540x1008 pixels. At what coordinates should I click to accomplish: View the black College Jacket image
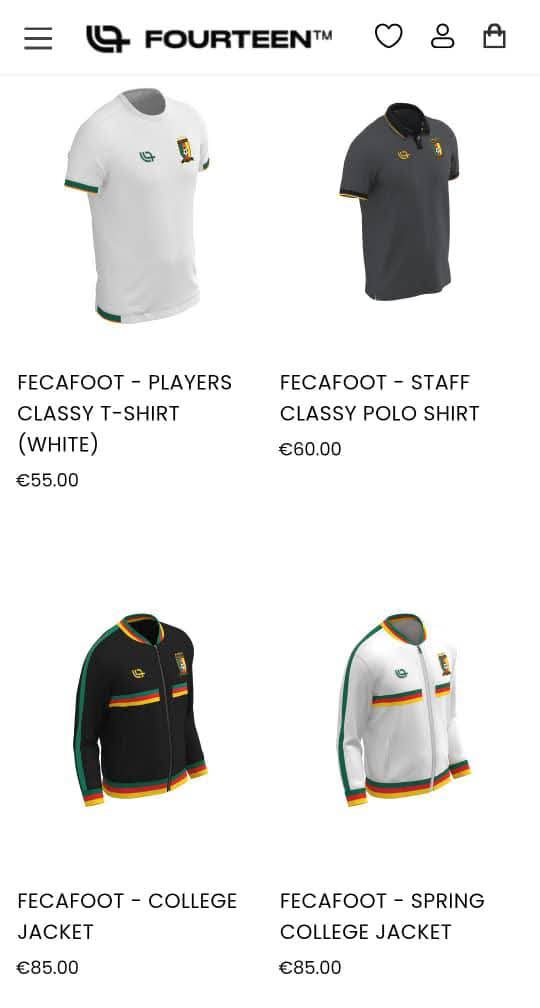tap(140, 710)
